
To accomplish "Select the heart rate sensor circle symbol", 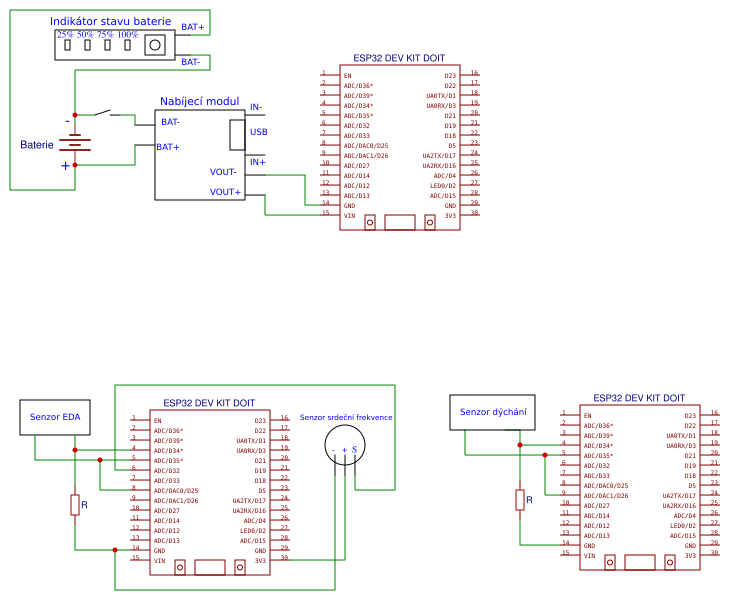I will tap(345, 445).
